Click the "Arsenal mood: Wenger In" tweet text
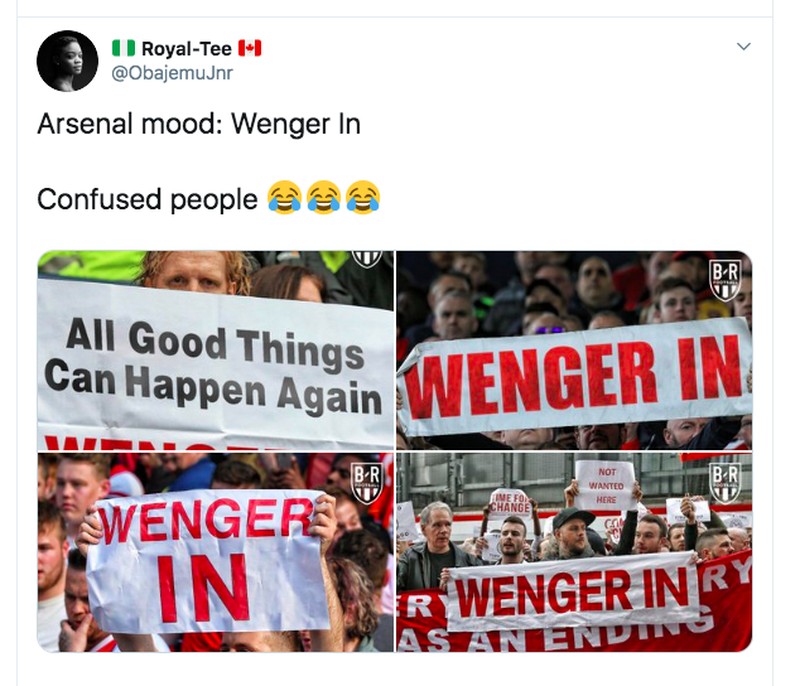 (x=198, y=125)
